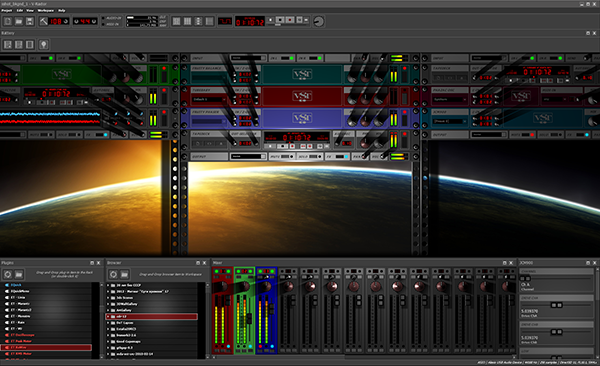Viewport: 600px width, 366px height.
Task: Click the open project folder icon
Action: tap(19, 21)
